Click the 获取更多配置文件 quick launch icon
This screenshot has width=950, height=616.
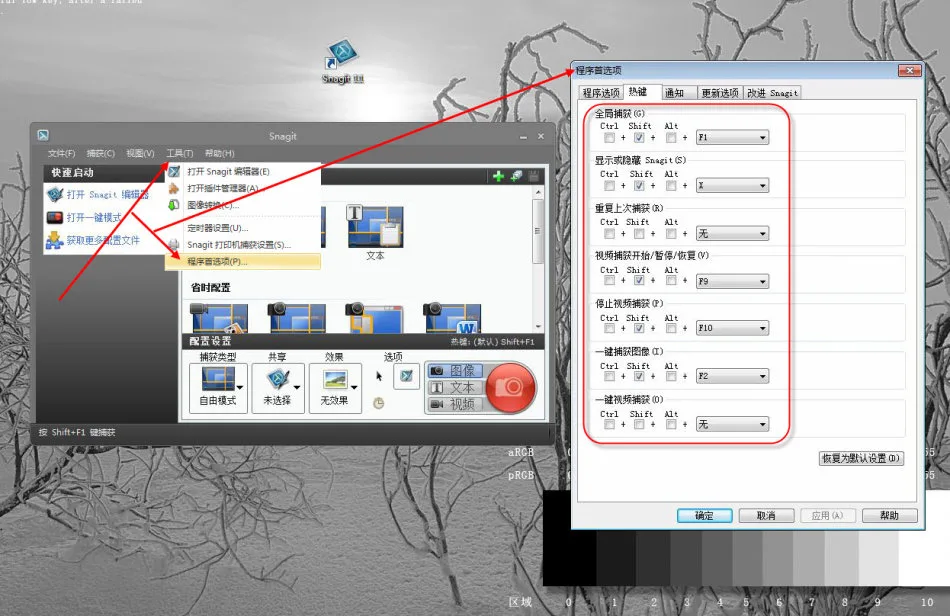pos(55,240)
